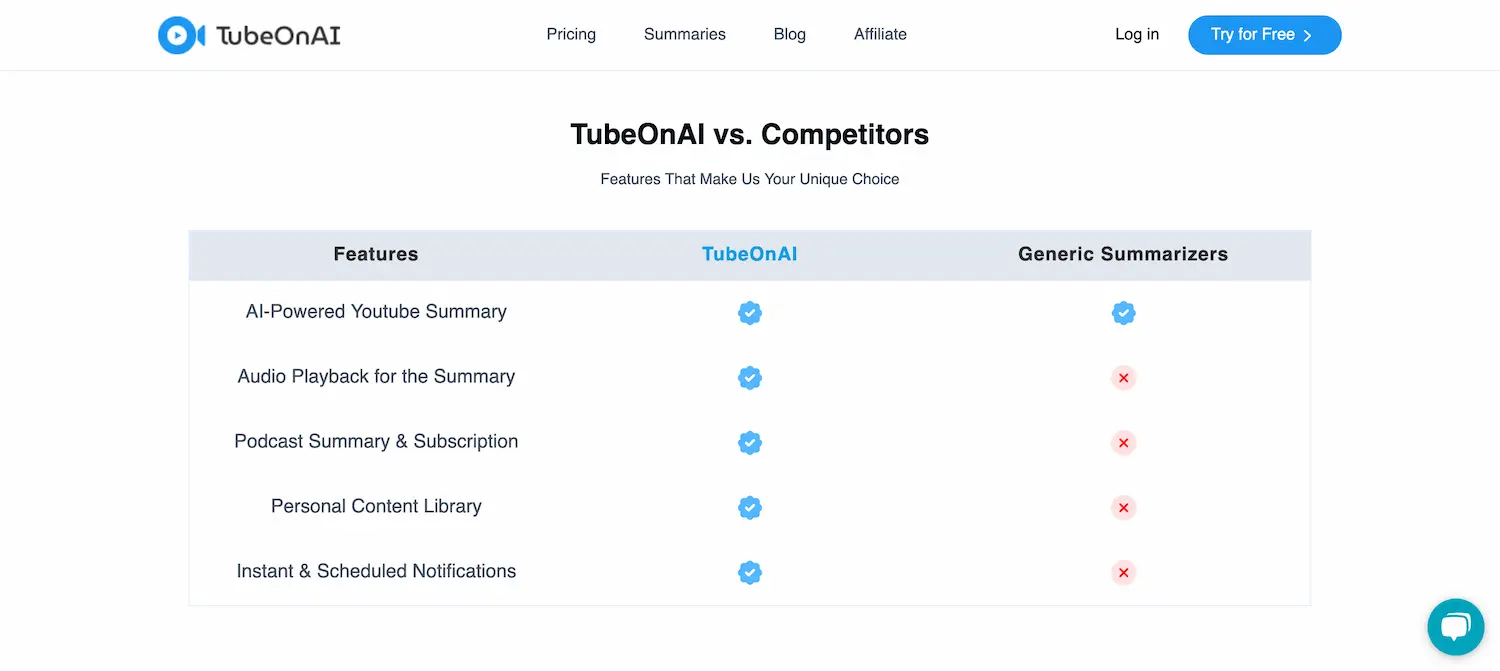Viewport: 1500px width, 671px height.
Task: Click the Blog navigation link
Action: pyautogui.click(x=789, y=34)
